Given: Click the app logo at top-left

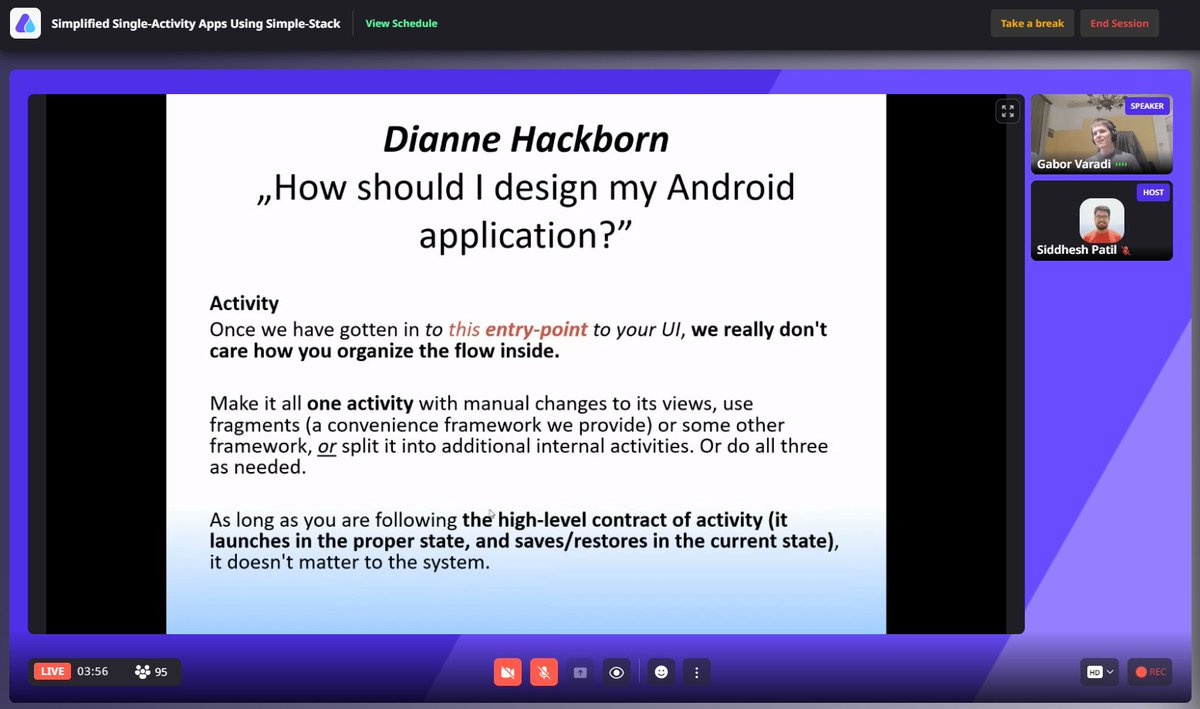Looking at the screenshot, I should [x=26, y=23].
